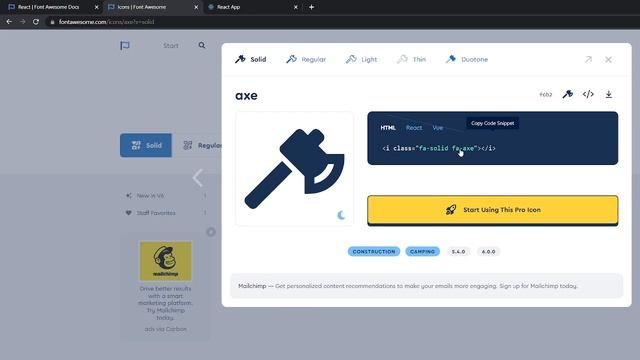
Task: Reload the current page
Action: [36, 22]
